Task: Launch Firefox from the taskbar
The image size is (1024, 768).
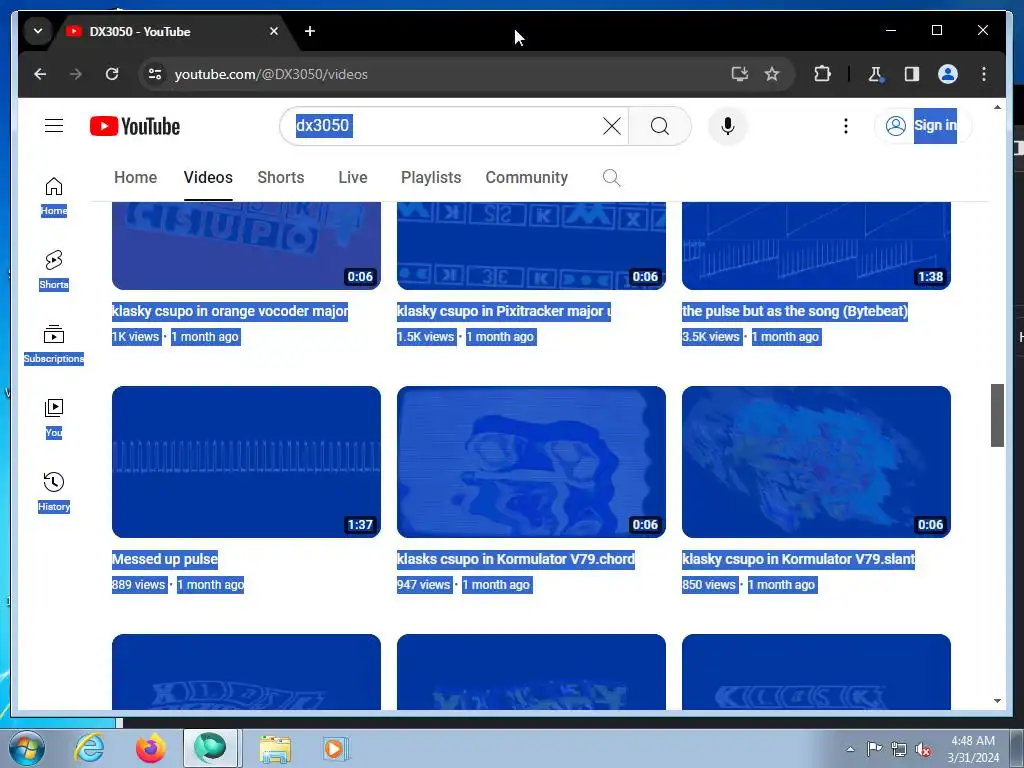Action: [150, 748]
